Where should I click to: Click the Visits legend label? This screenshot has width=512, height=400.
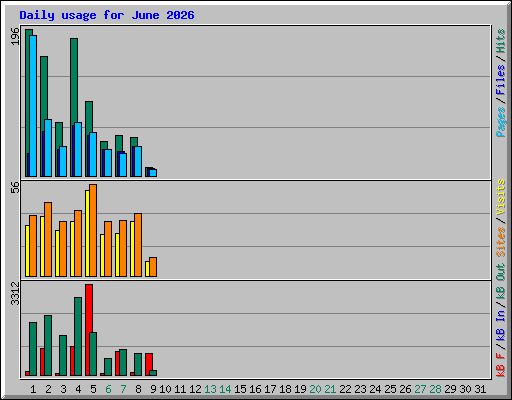pyautogui.click(x=500, y=198)
